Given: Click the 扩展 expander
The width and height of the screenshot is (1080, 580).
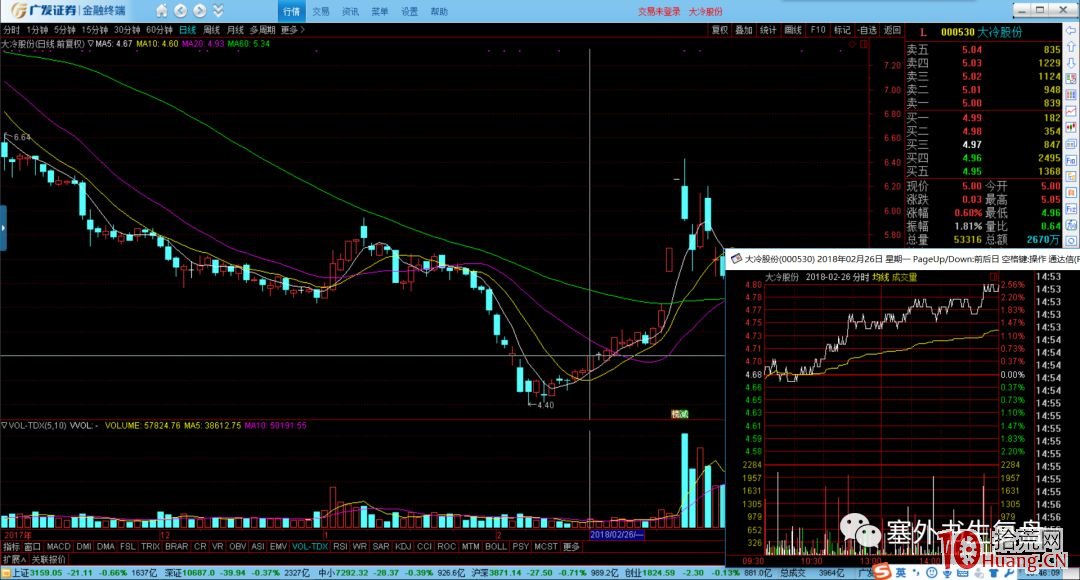Looking at the screenshot, I should coord(14,559).
